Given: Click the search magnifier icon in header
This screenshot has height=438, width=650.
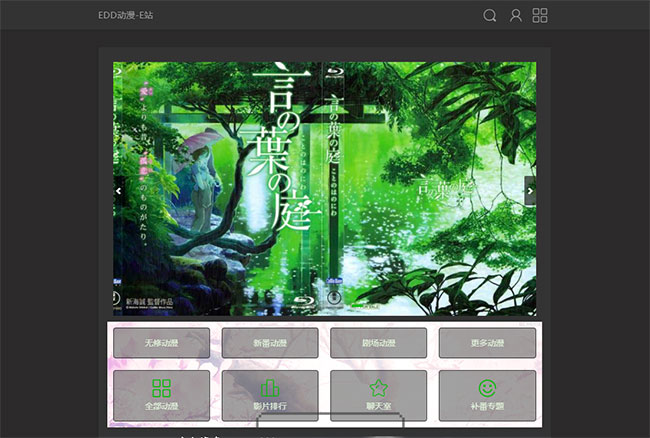Looking at the screenshot, I should click(490, 15).
